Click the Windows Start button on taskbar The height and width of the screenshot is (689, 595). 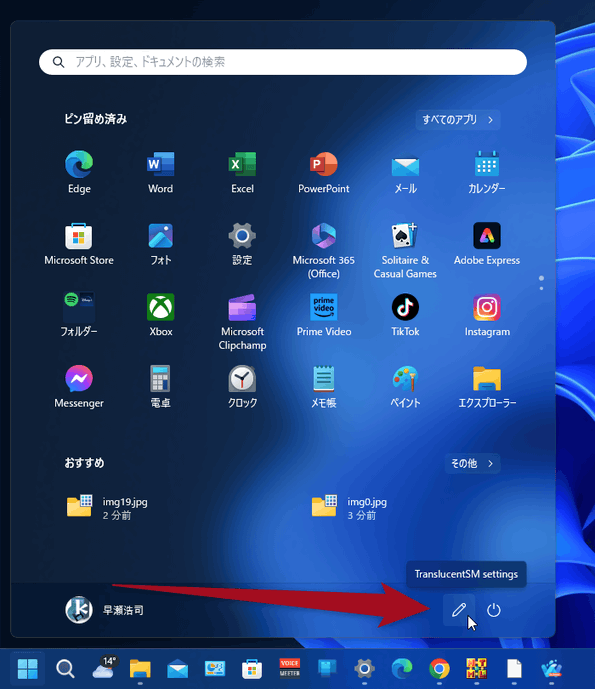tap(28, 669)
